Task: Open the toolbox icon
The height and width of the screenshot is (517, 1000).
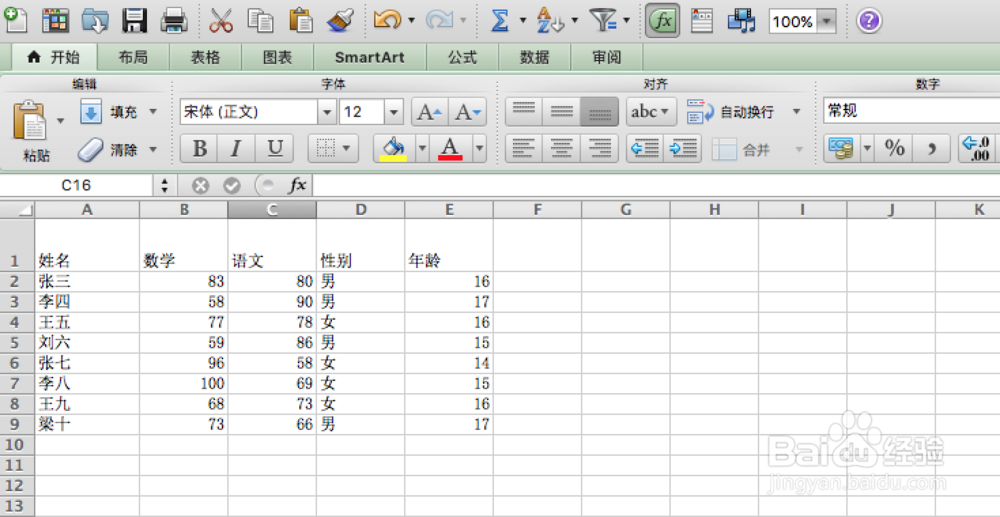Action: (702, 20)
